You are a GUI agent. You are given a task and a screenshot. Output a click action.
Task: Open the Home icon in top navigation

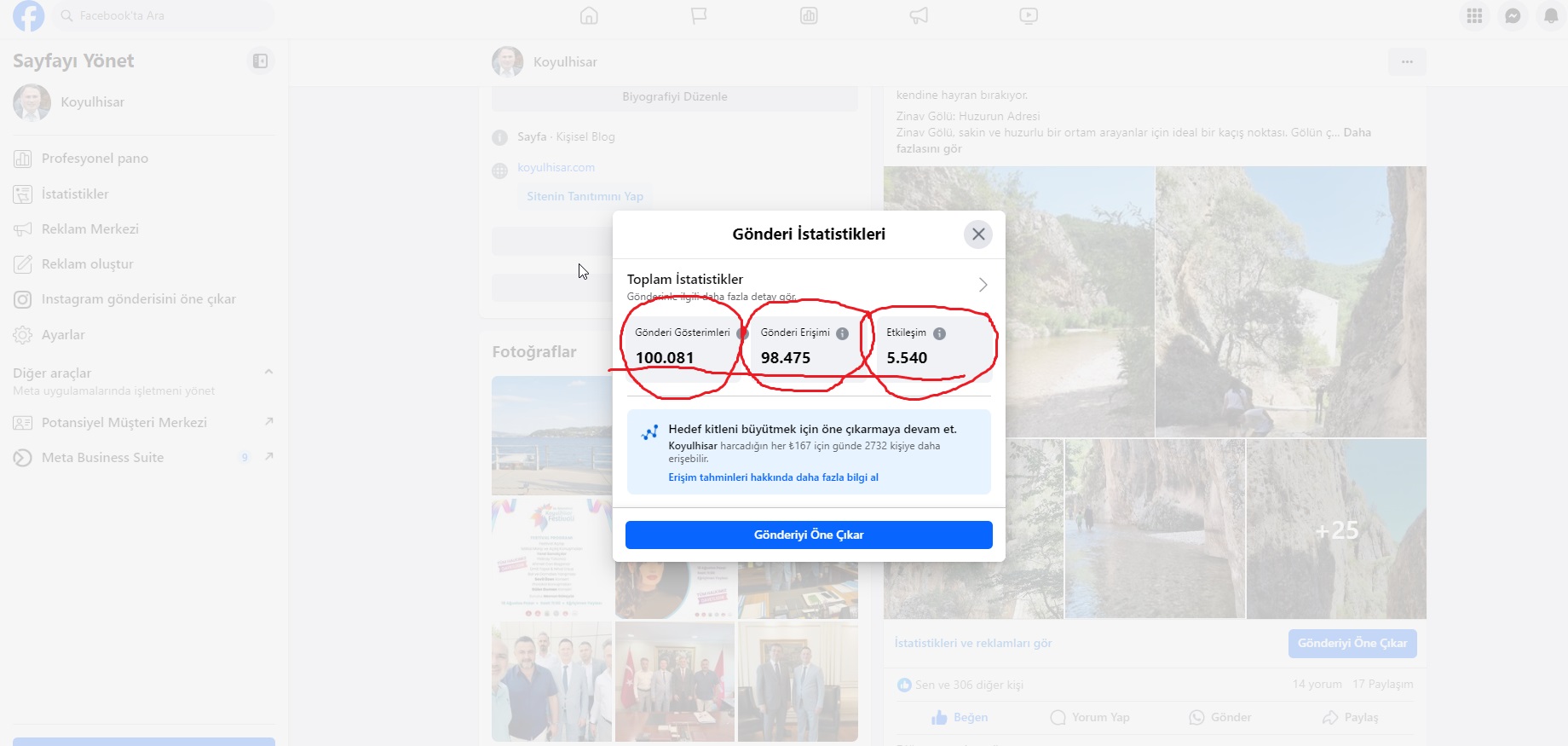point(589,15)
